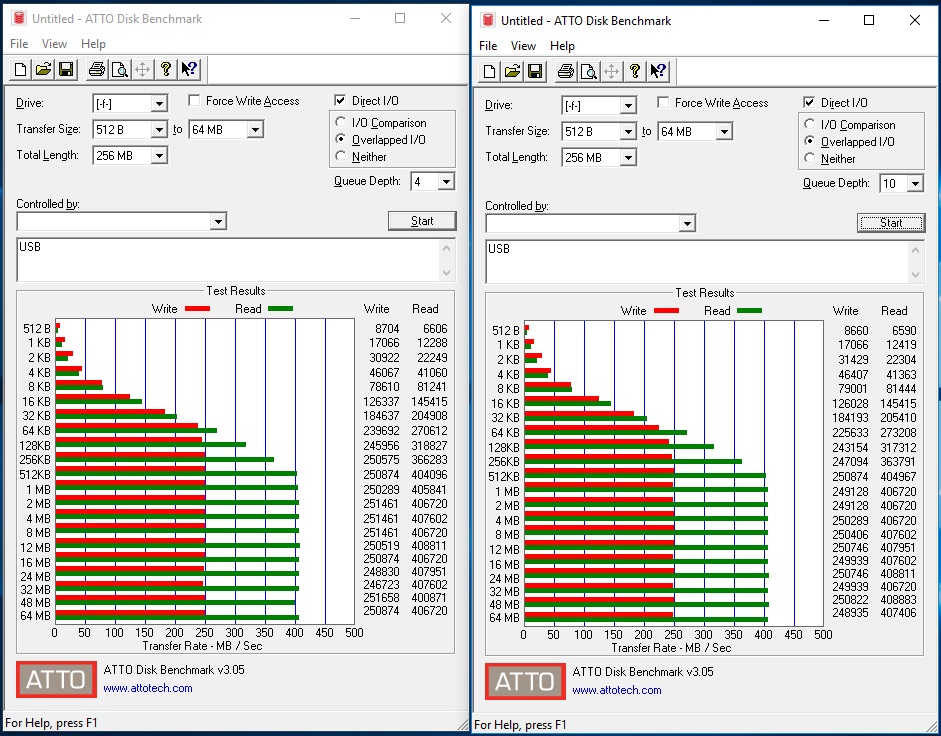The width and height of the screenshot is (941, 736).
Task: Click Print Preview icon in right window toolbar
Action: pyautogui.click(x=588, y=71)
